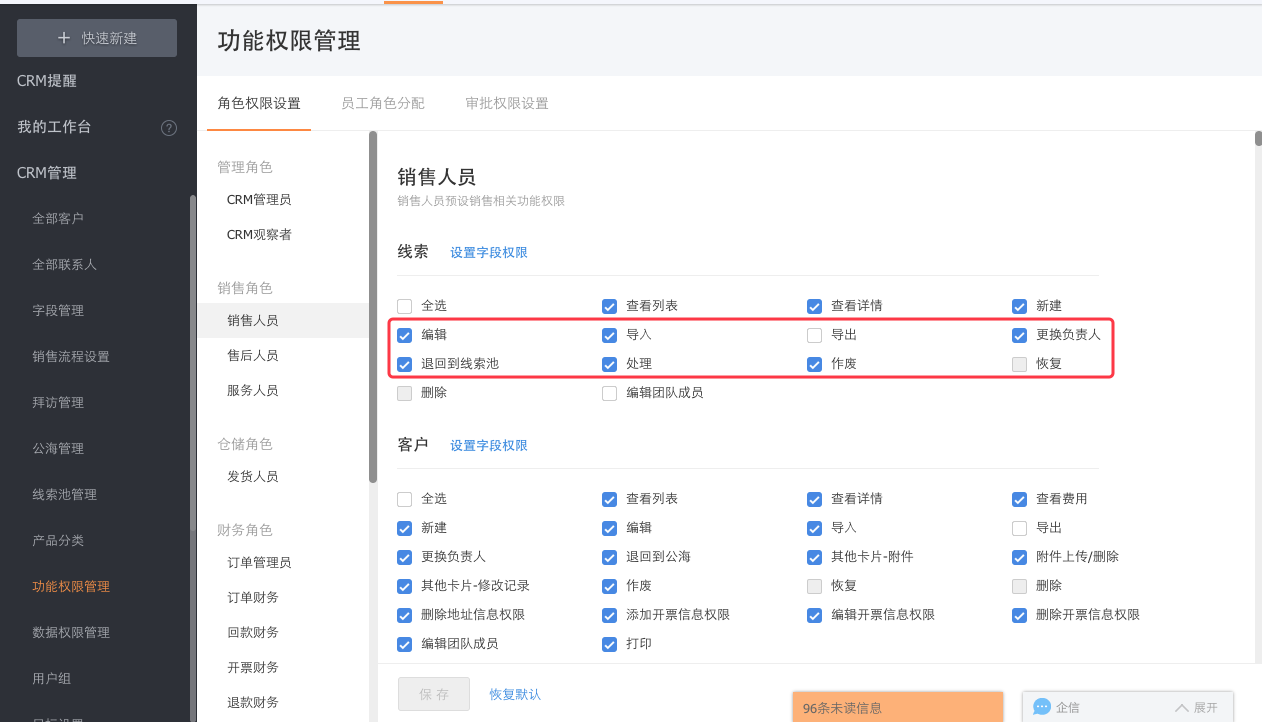This screenshot has width=1262, height=722.
Task: Open the CRM提醒 section
Action: pos(47,81)
